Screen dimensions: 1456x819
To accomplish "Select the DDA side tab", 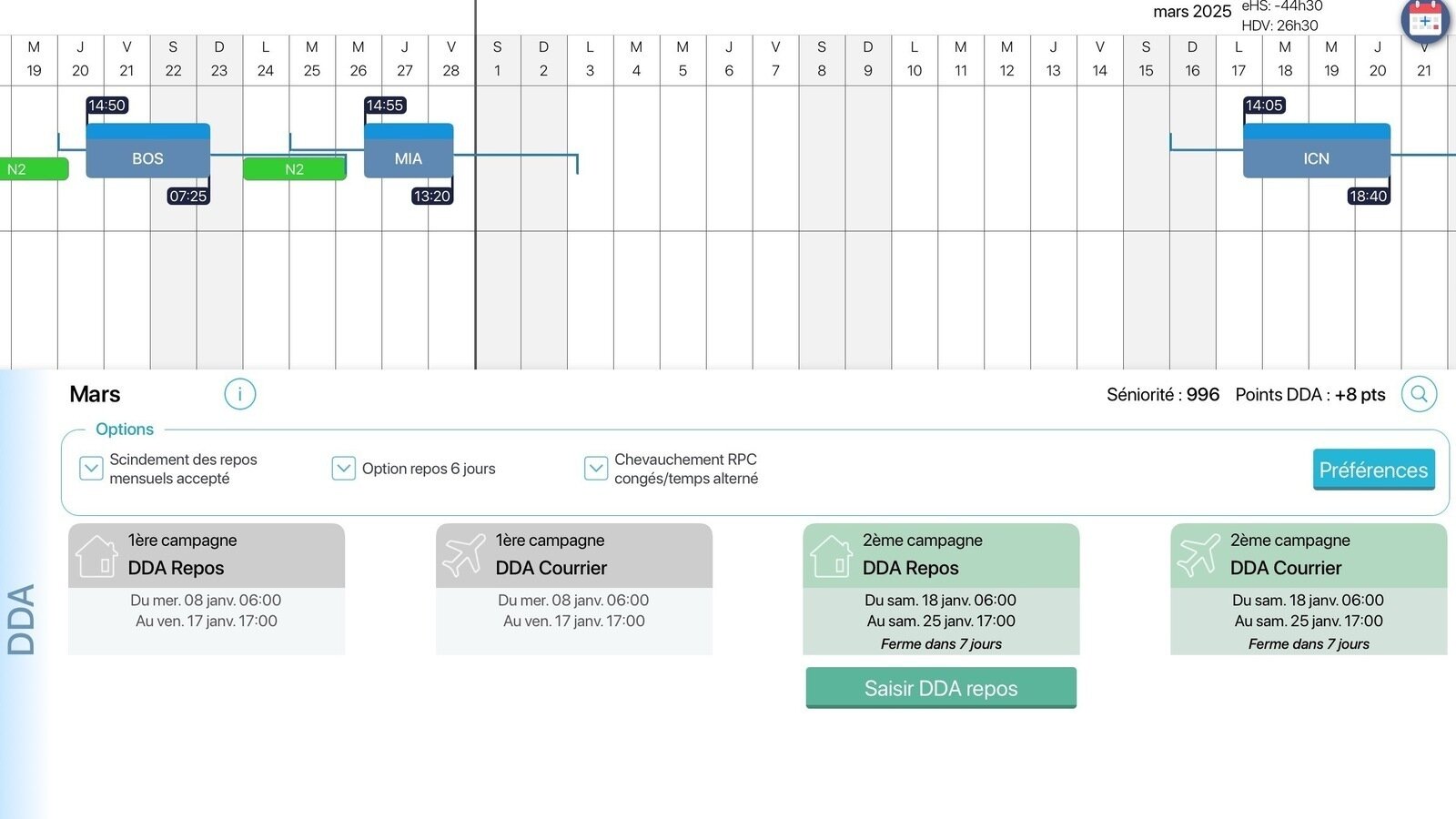I will [x=22, y=619].
